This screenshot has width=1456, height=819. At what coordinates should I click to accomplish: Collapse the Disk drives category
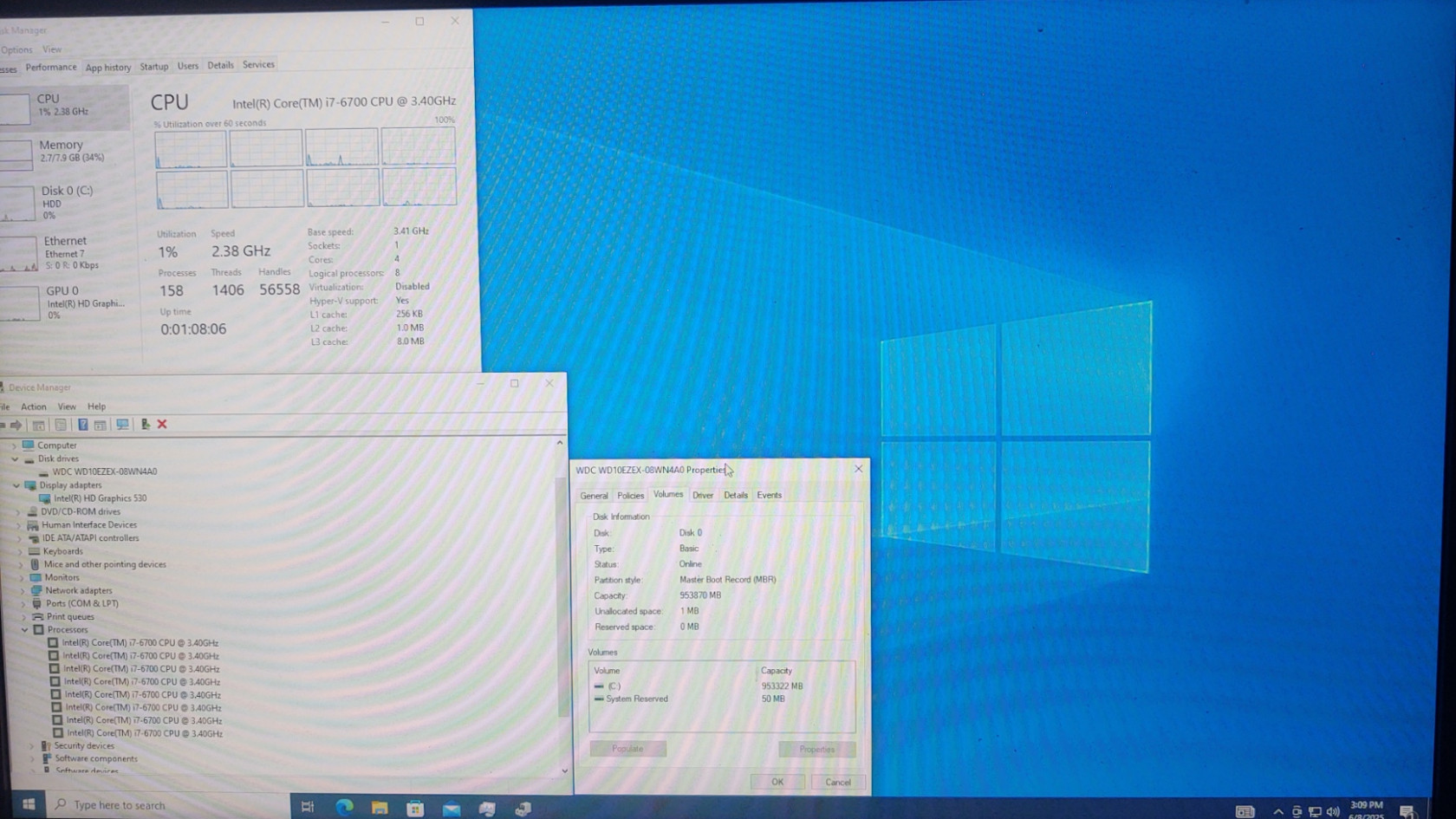(15, 458)
